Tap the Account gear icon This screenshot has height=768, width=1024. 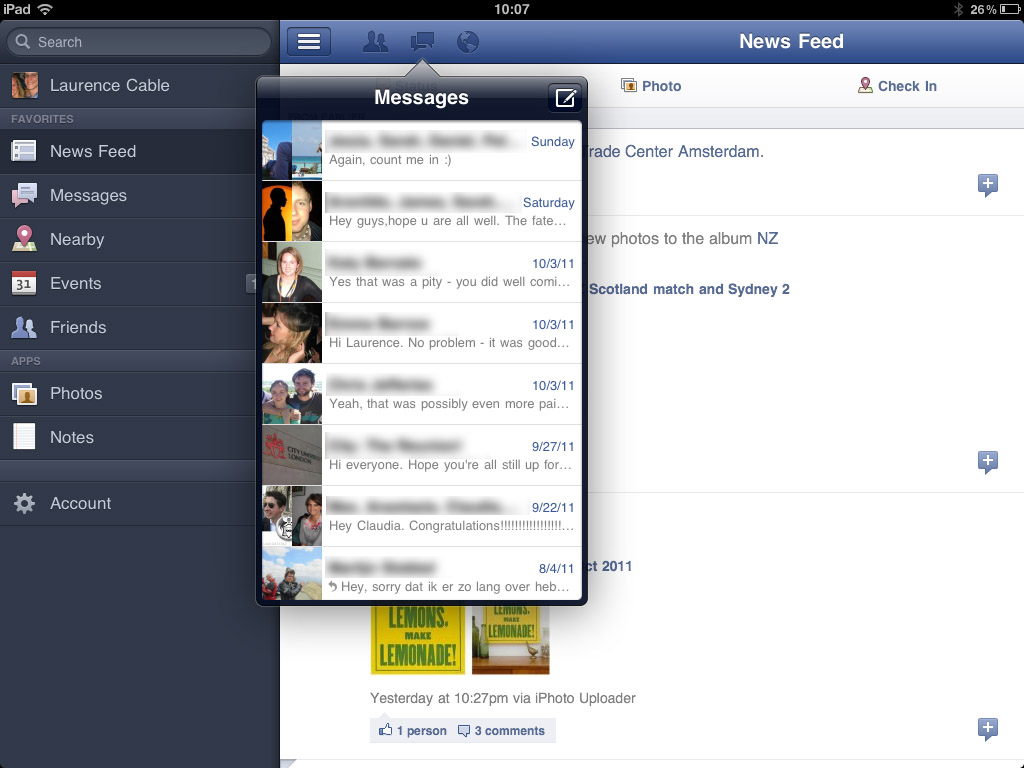coord(24,503)
